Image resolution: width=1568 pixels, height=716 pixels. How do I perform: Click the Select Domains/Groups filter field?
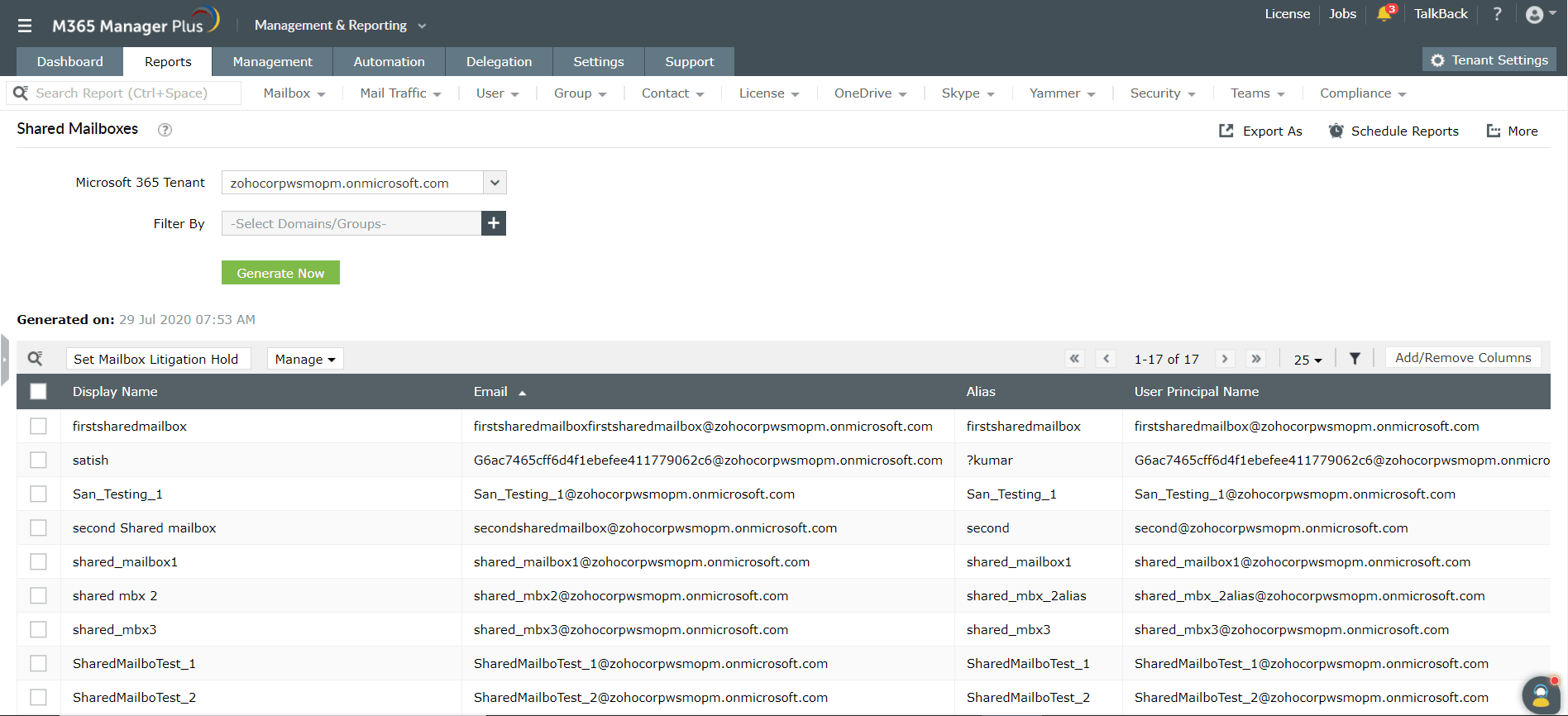click(x=351, y=223)
